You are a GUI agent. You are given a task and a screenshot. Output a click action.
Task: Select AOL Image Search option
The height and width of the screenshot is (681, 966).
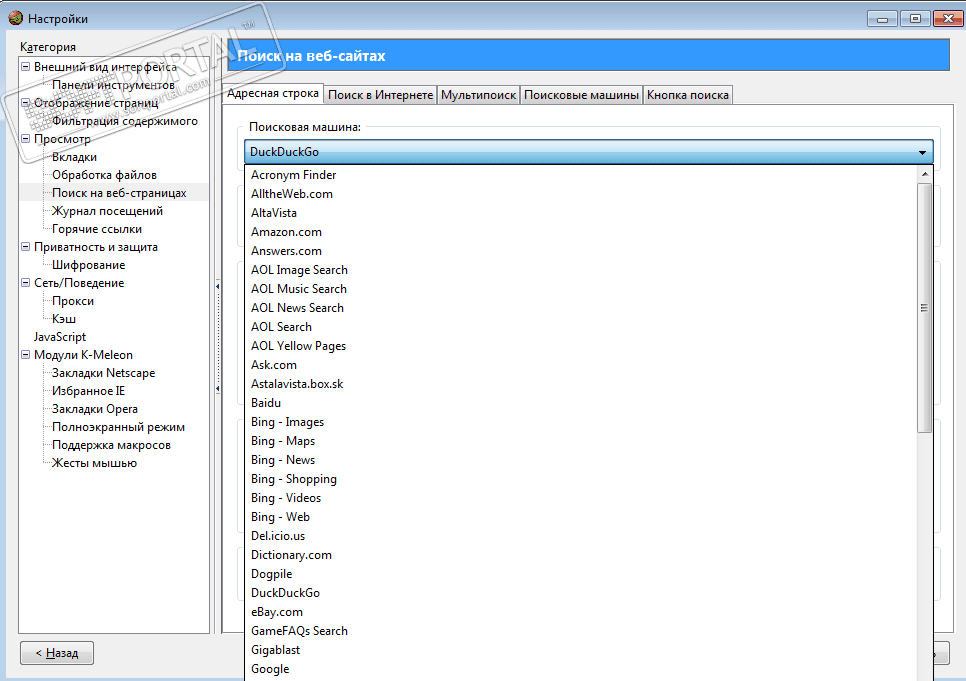click(581, 270)
